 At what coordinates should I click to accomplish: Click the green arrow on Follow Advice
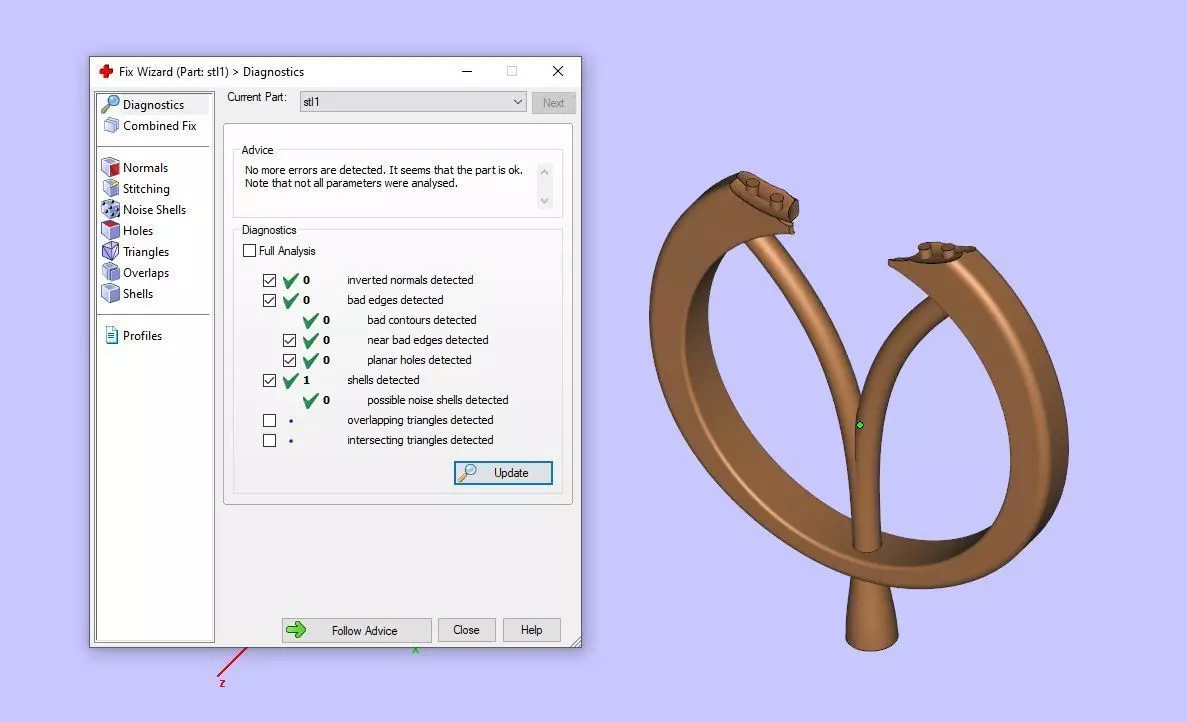[x=296, y=630]
